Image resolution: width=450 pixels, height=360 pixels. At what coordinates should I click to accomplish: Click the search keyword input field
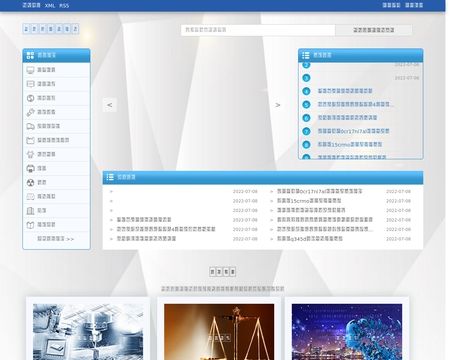(258, 30)
